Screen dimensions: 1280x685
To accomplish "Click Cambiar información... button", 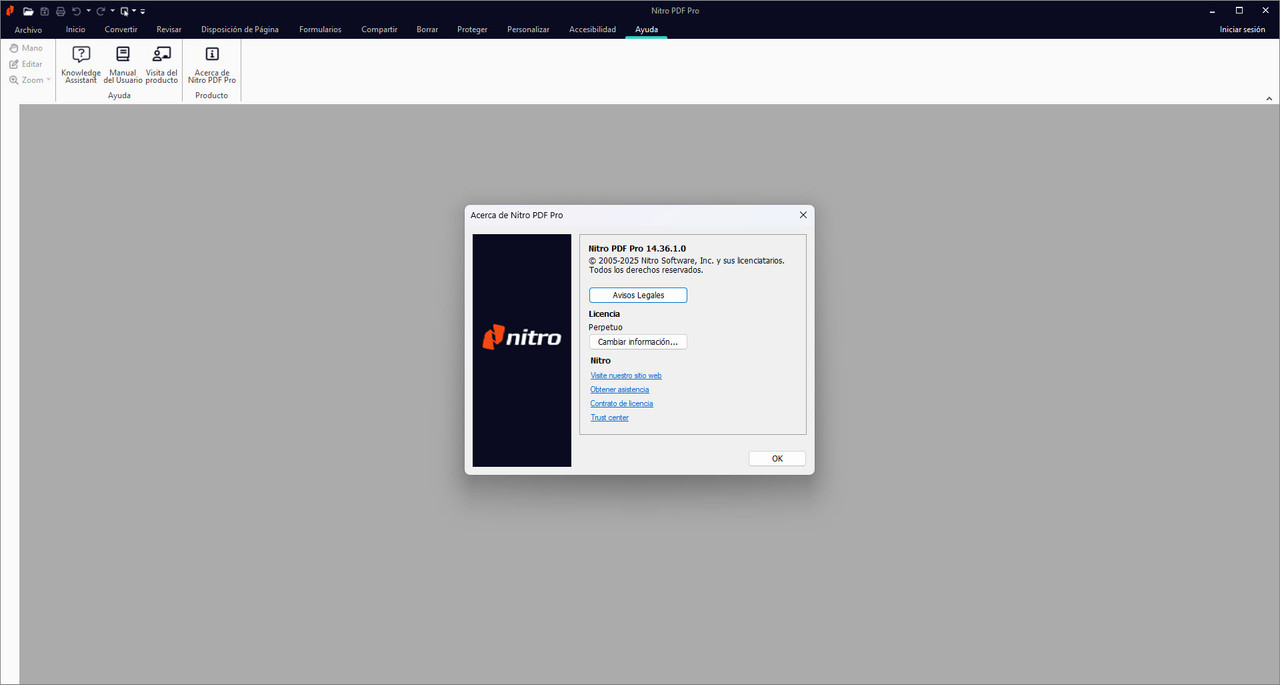I will (638, 342).
